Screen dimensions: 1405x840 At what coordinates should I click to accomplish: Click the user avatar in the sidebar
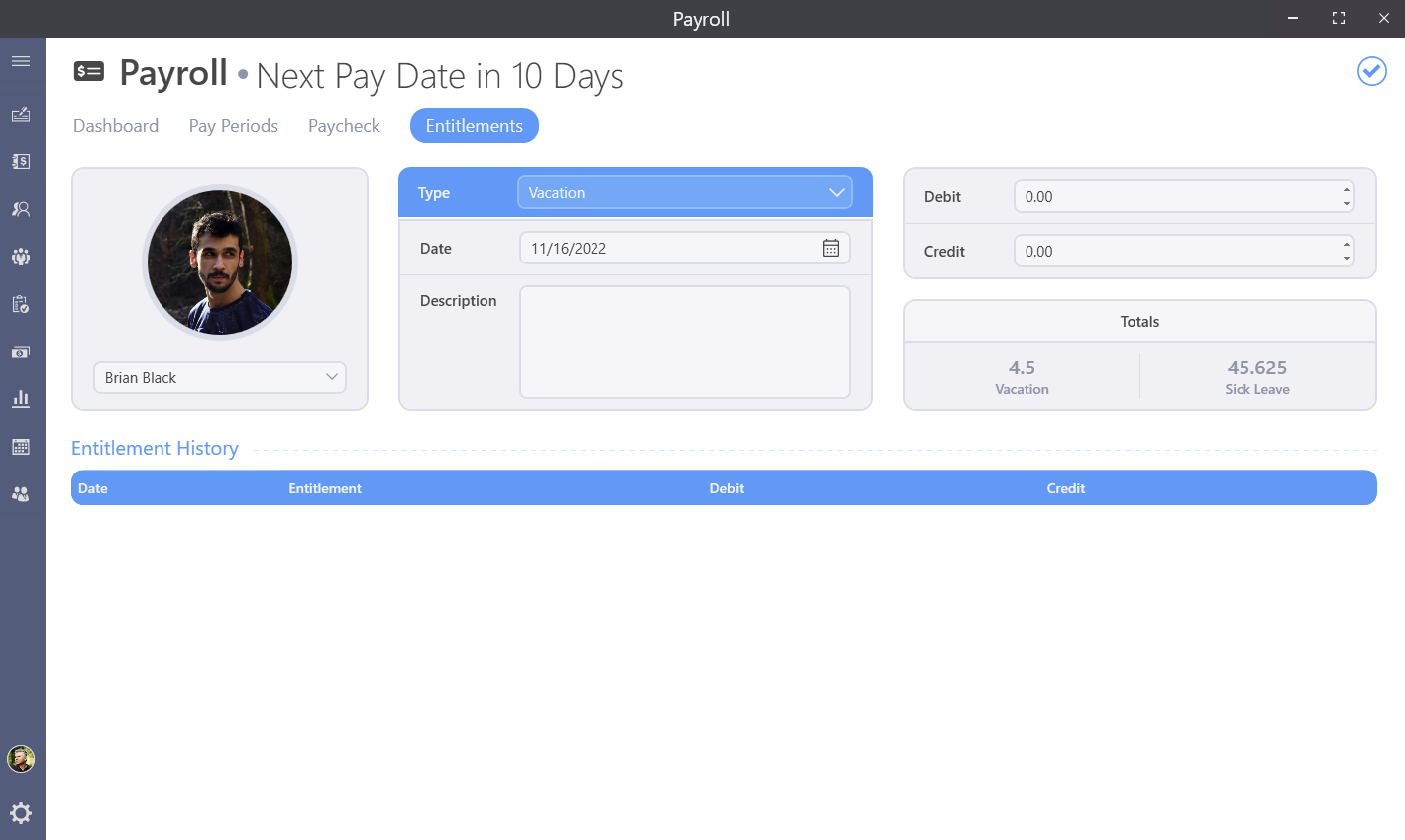click(x=21, y=759)
